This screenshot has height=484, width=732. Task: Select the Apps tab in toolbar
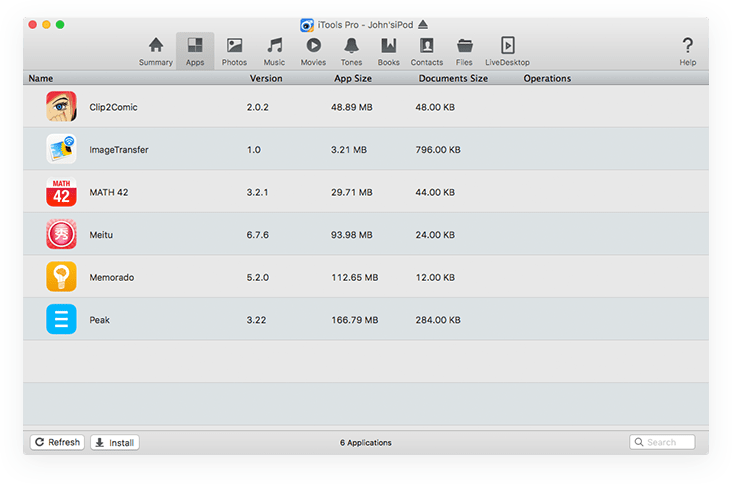(x=194, y=50)
